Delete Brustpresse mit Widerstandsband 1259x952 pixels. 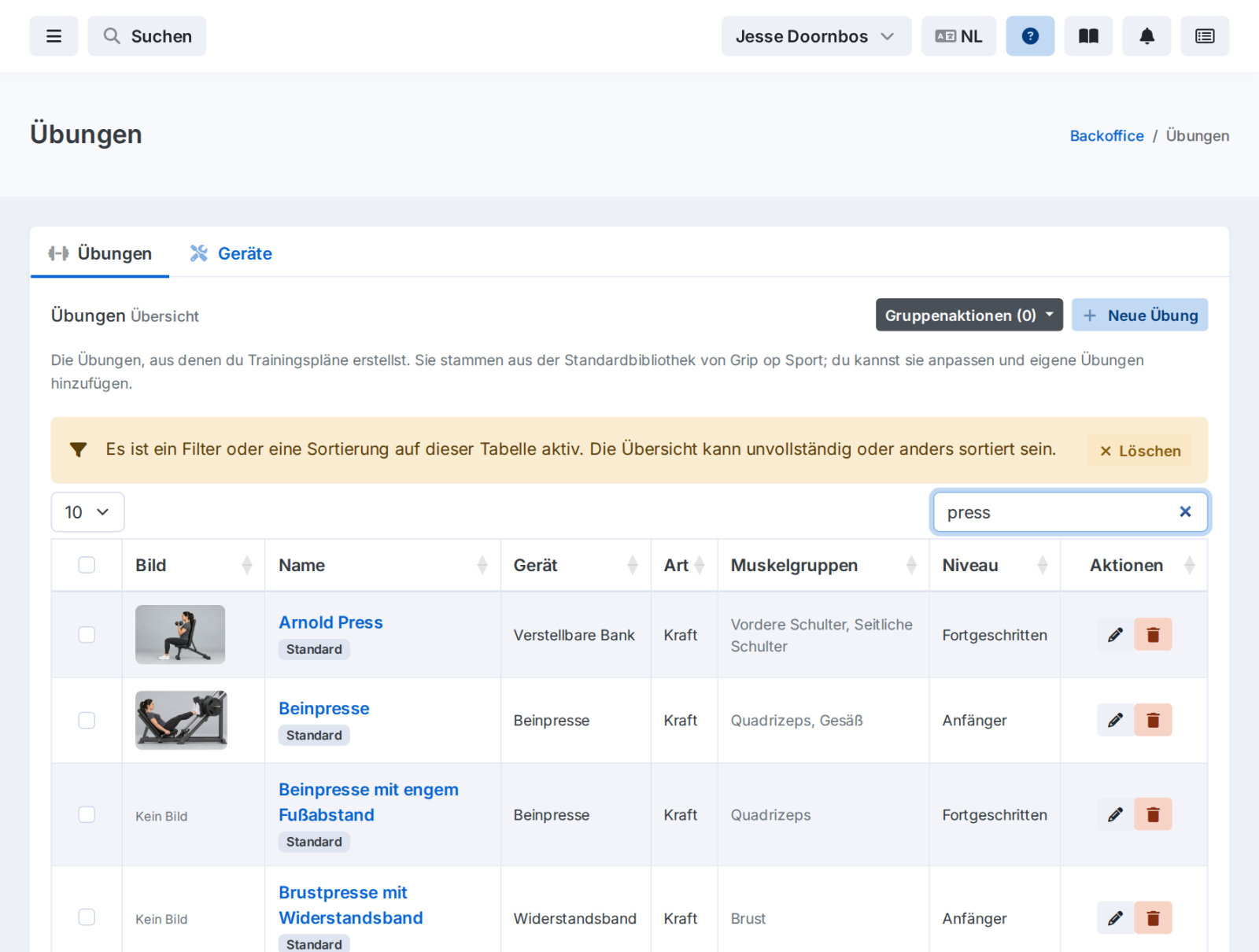point(1153,917)
